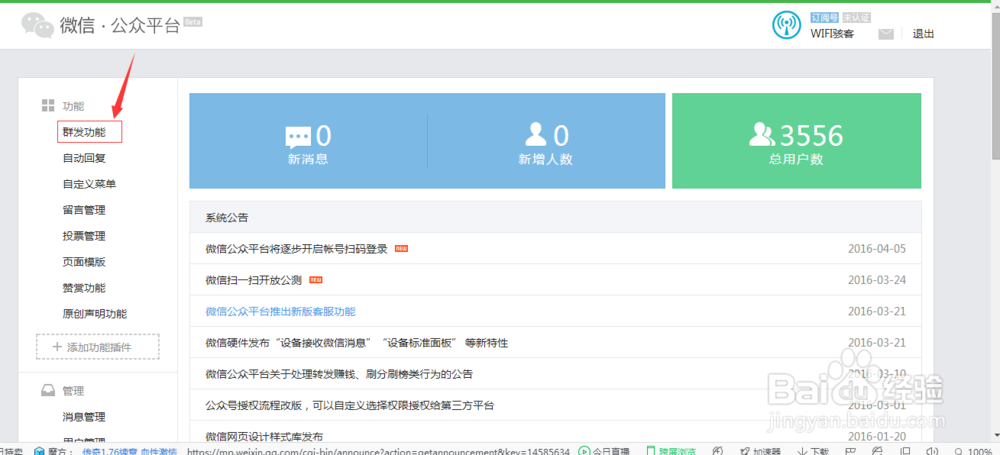Image resolution: width=1000 pixels, height=455 pixels.
Task: Open announcement 微信硬件发布 设备接收微信消息
Action: [357, 343]
